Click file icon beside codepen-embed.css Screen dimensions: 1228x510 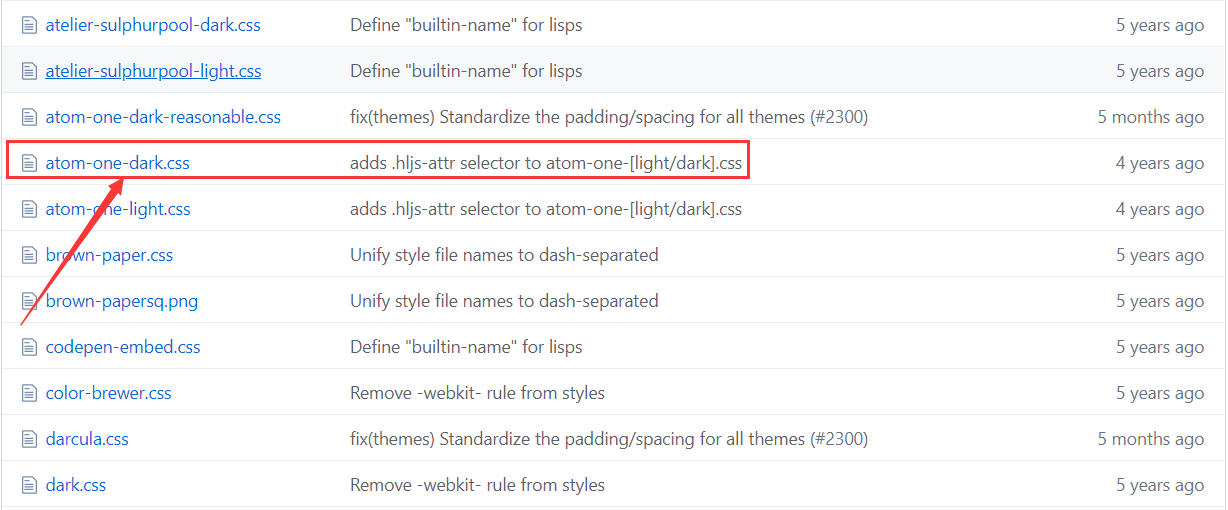[28, 347]
